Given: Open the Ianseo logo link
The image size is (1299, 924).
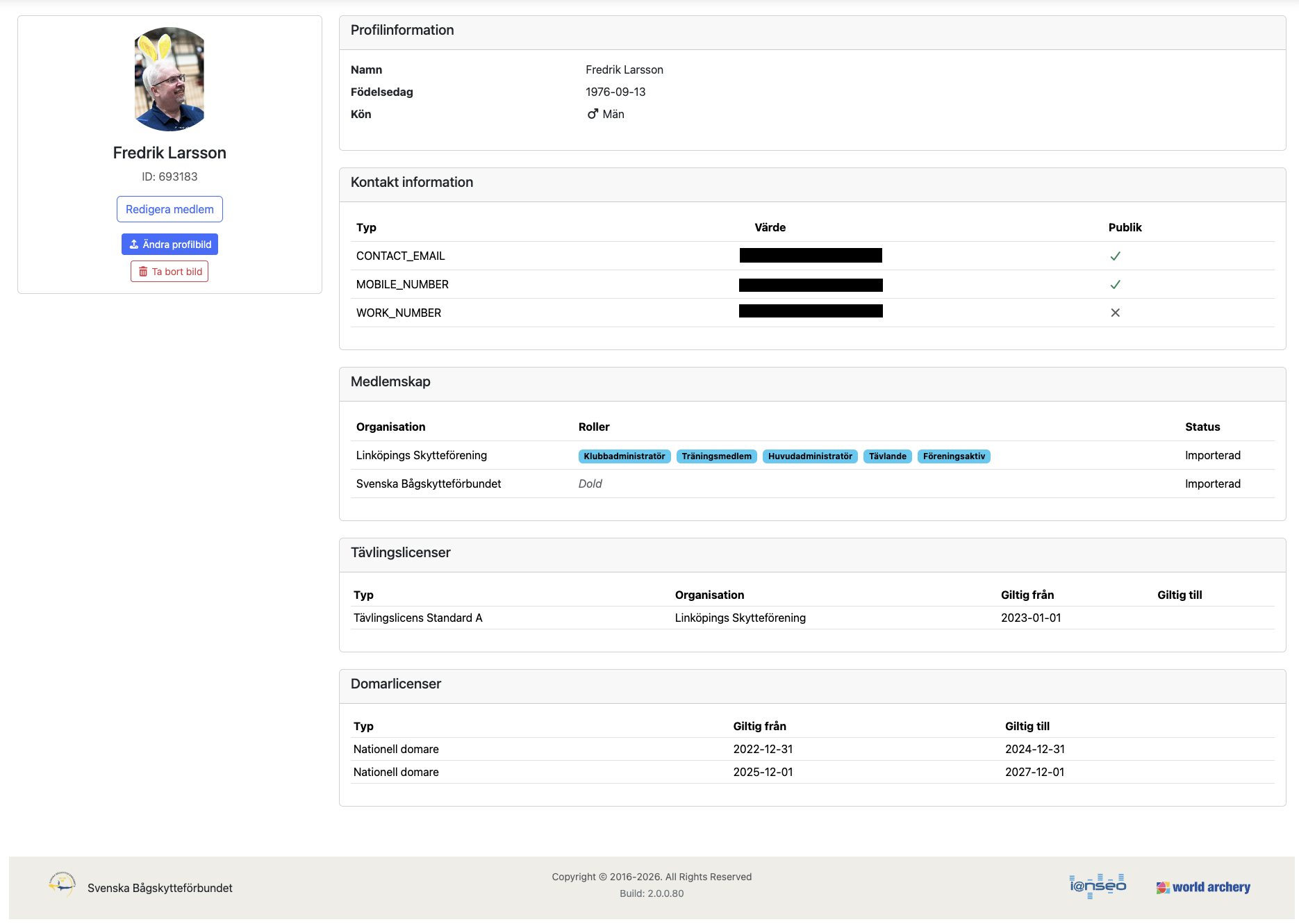Looking at the screenshot, I should click(x=1098, y=886).
